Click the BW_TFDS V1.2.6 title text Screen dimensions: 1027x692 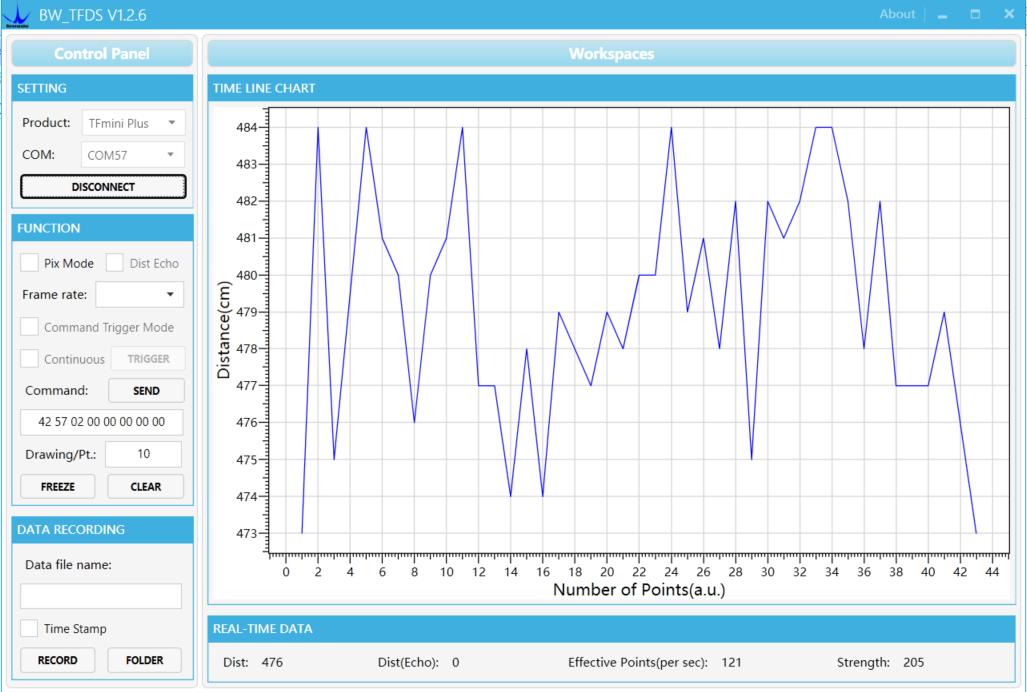(x=92, y=16)
